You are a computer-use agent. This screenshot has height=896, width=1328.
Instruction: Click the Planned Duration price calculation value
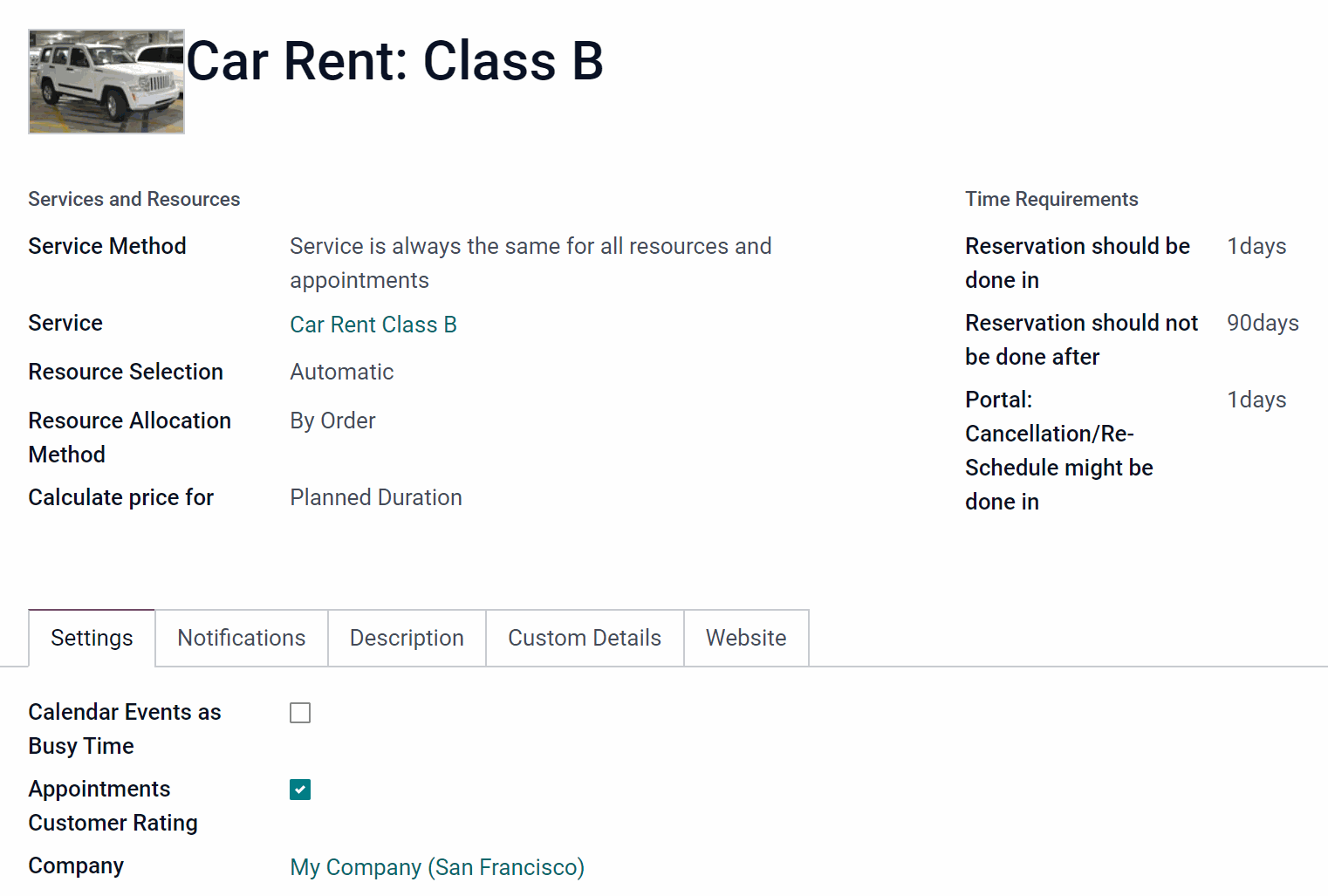pos(376,497)
